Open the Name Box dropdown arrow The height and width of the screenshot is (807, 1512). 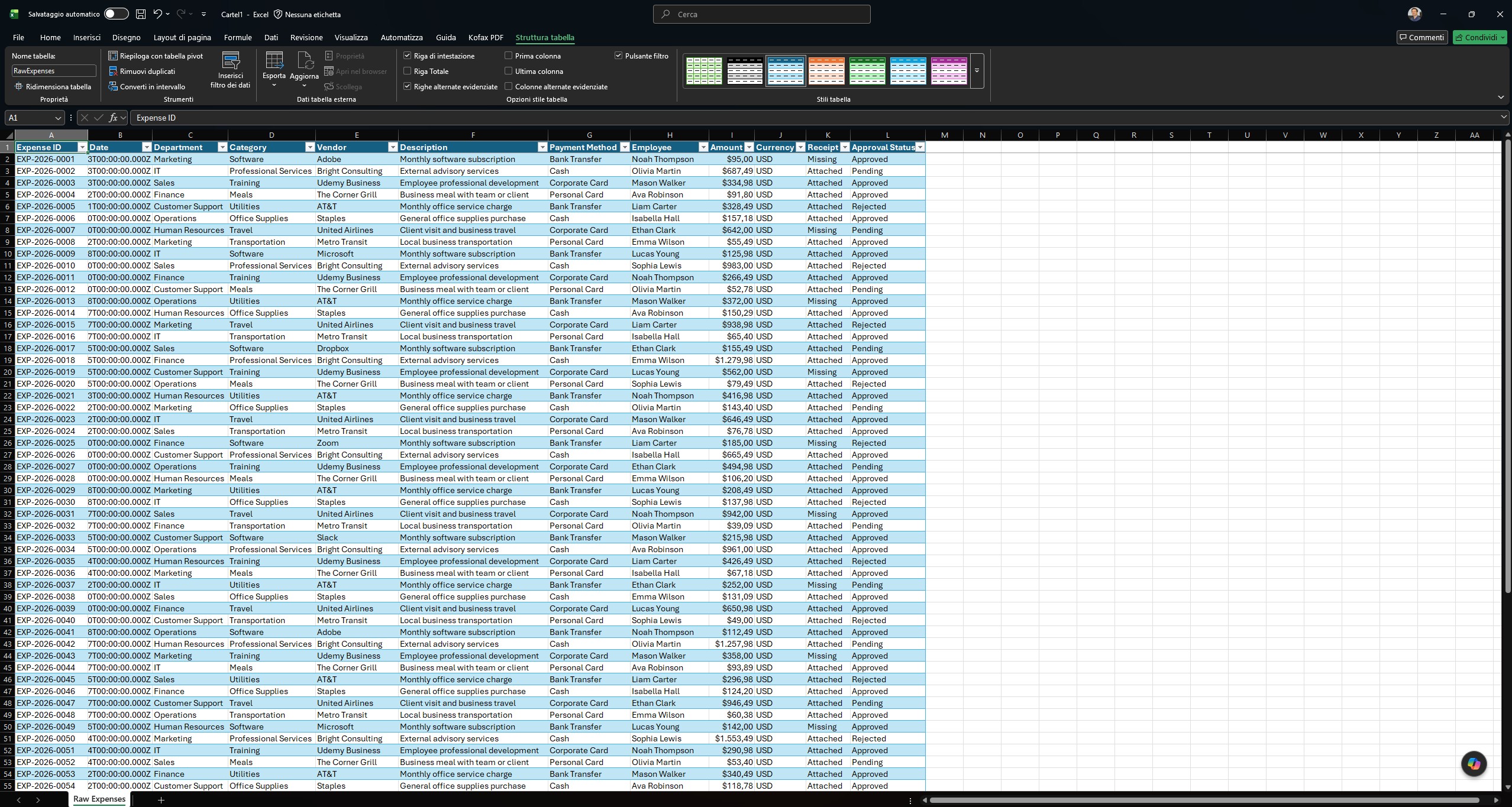pos(57,118)
